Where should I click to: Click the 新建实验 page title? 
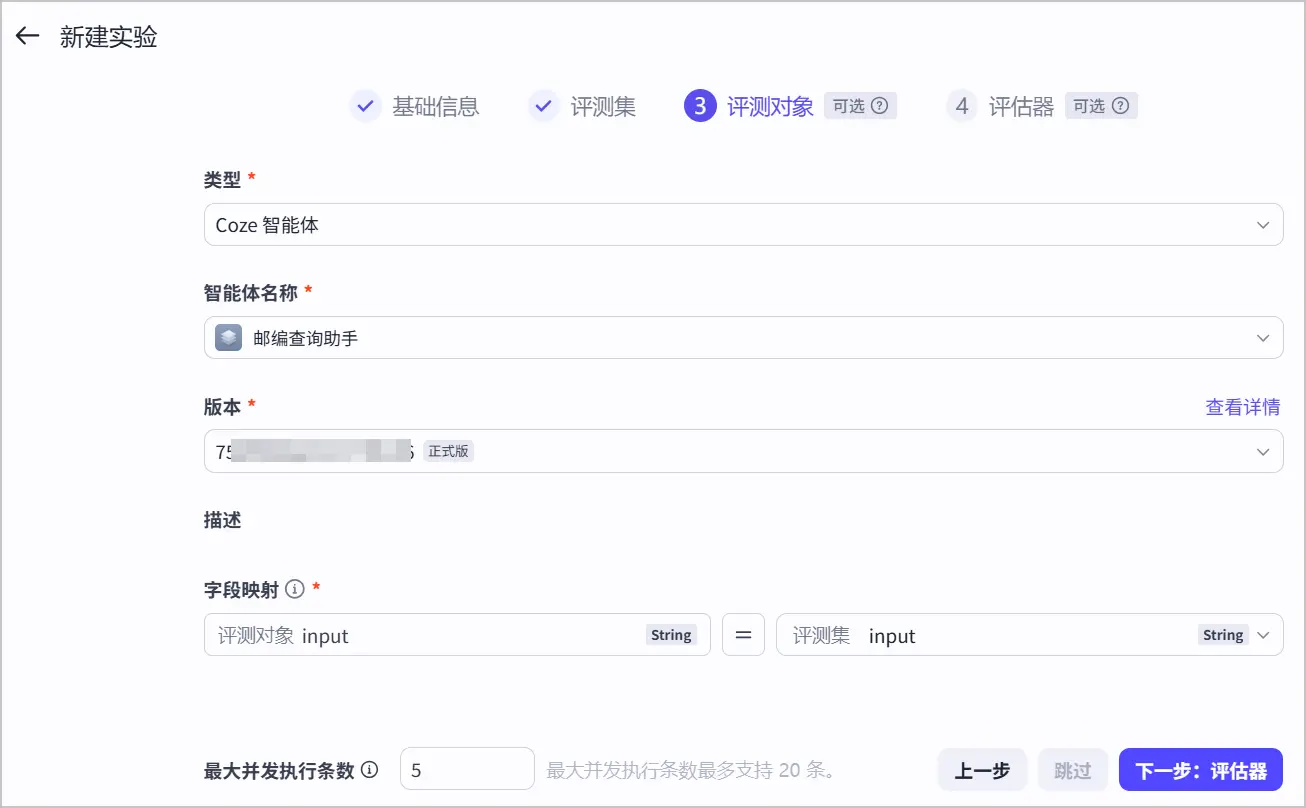[x=109, y=37]
